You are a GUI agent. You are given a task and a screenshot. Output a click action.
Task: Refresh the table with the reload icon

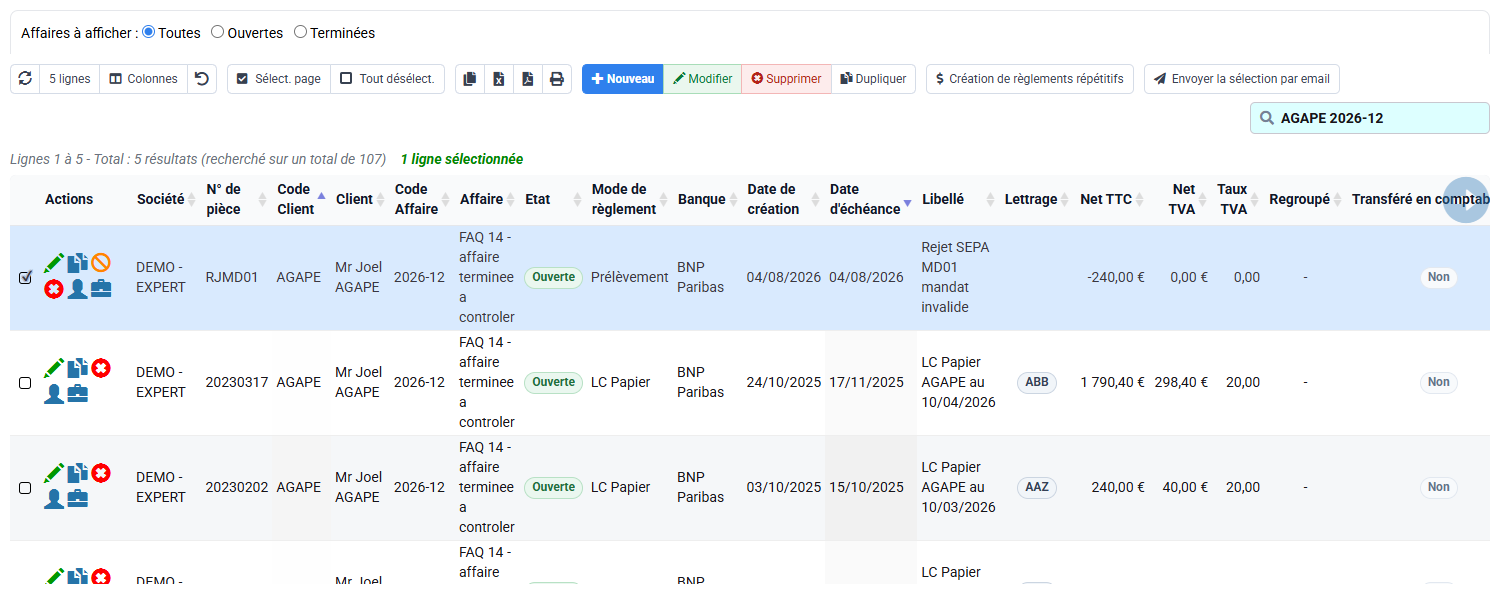25,79
